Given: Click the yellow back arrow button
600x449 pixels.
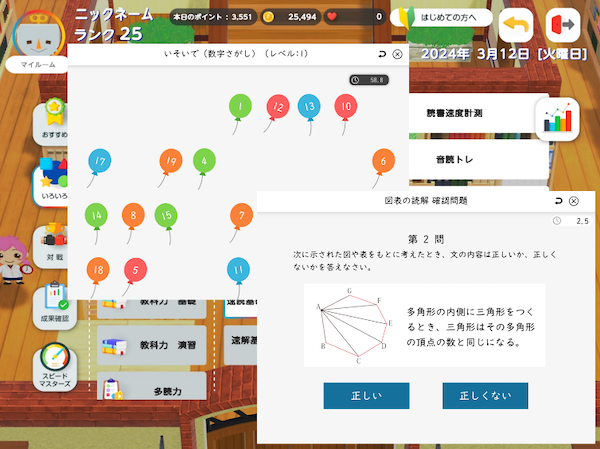Looking at the screenshot, I should point(515,24).
